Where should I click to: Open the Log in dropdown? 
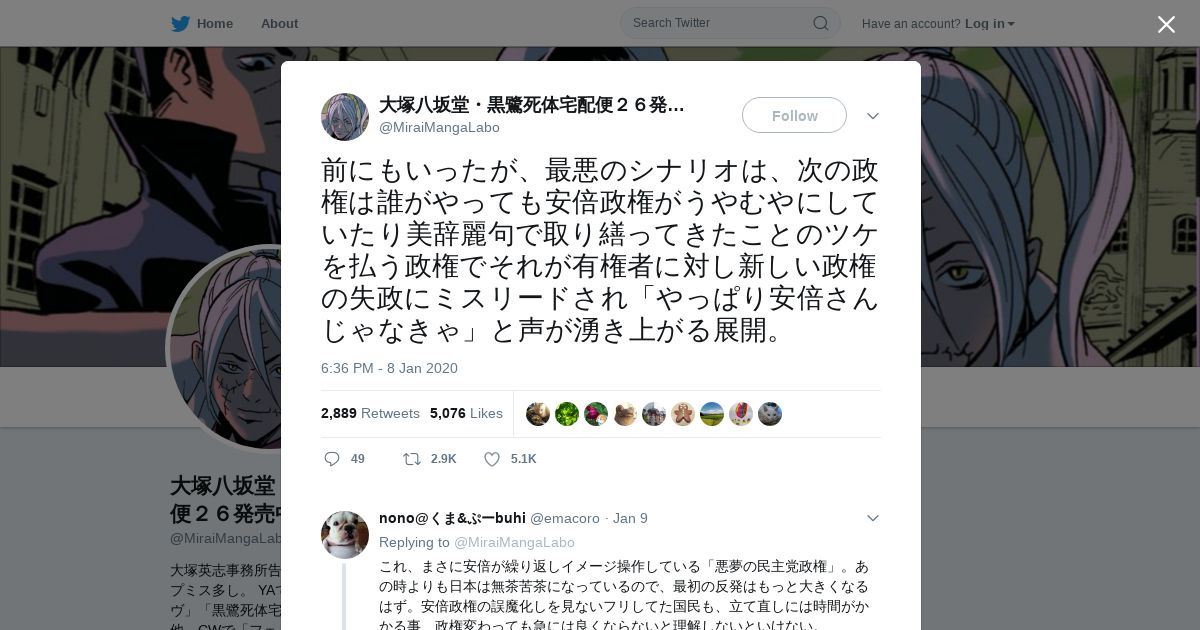pos(989,23)
